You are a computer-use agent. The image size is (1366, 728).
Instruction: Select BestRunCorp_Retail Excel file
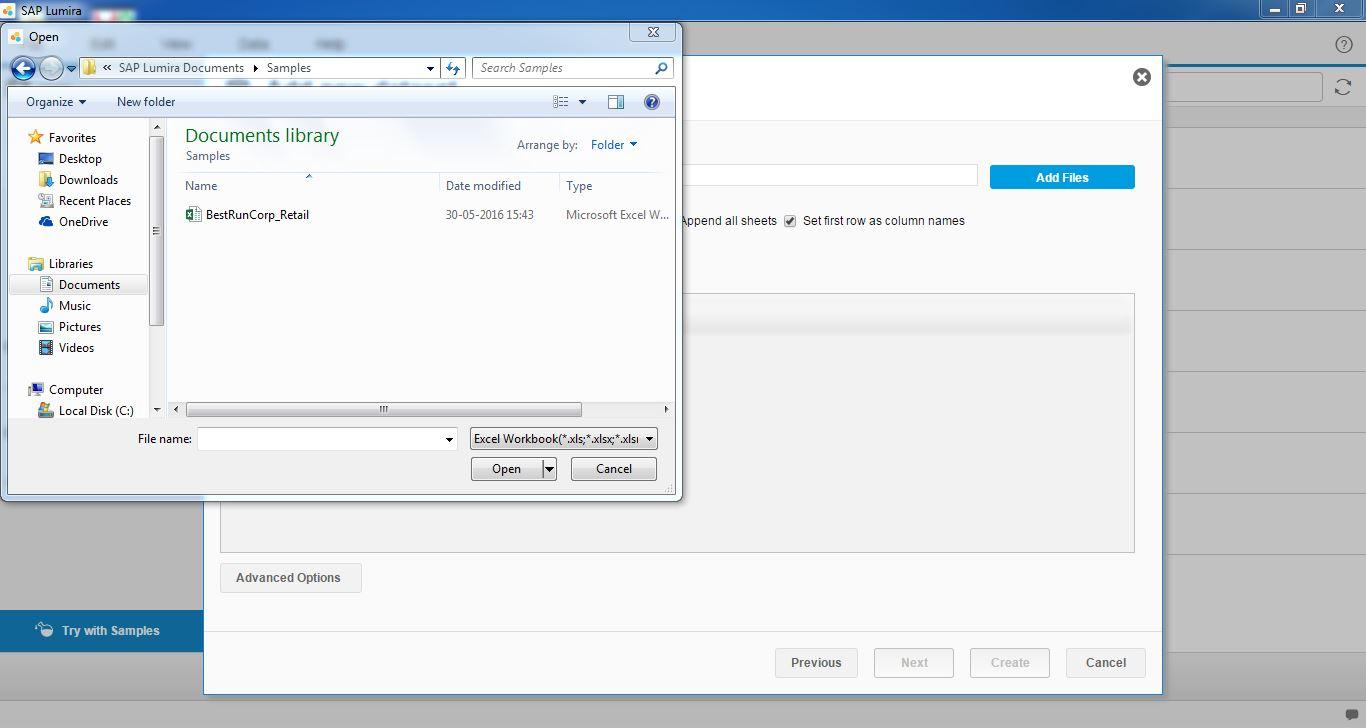(x=257, y=215)
